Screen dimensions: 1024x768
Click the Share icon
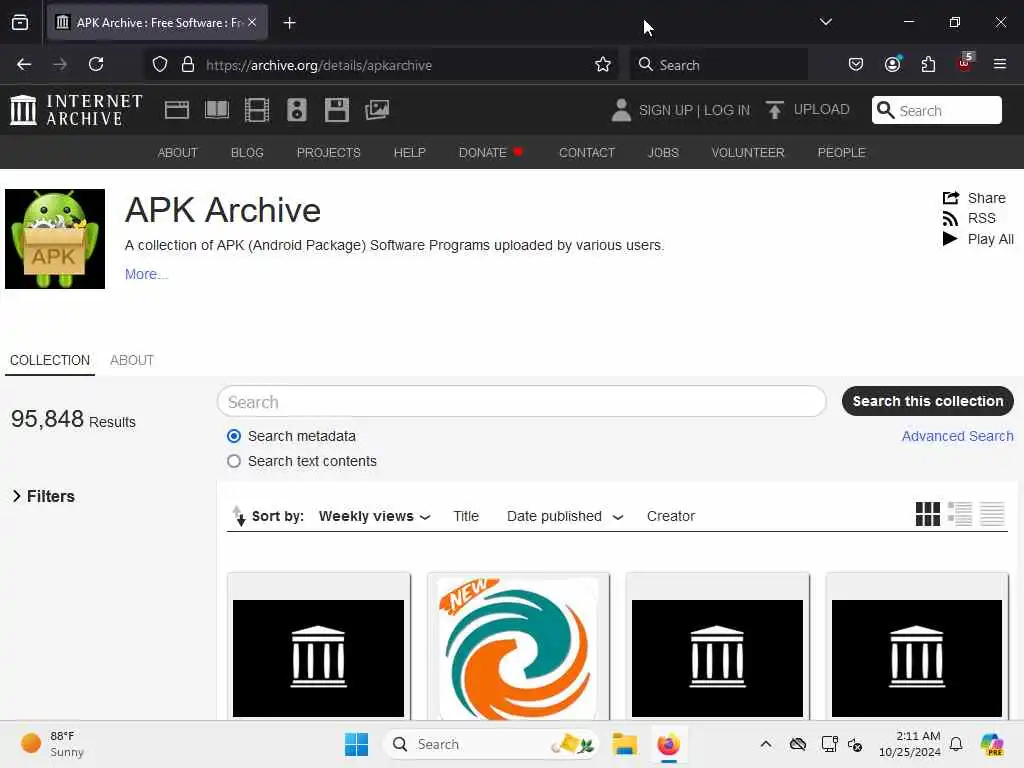[951, 198]
